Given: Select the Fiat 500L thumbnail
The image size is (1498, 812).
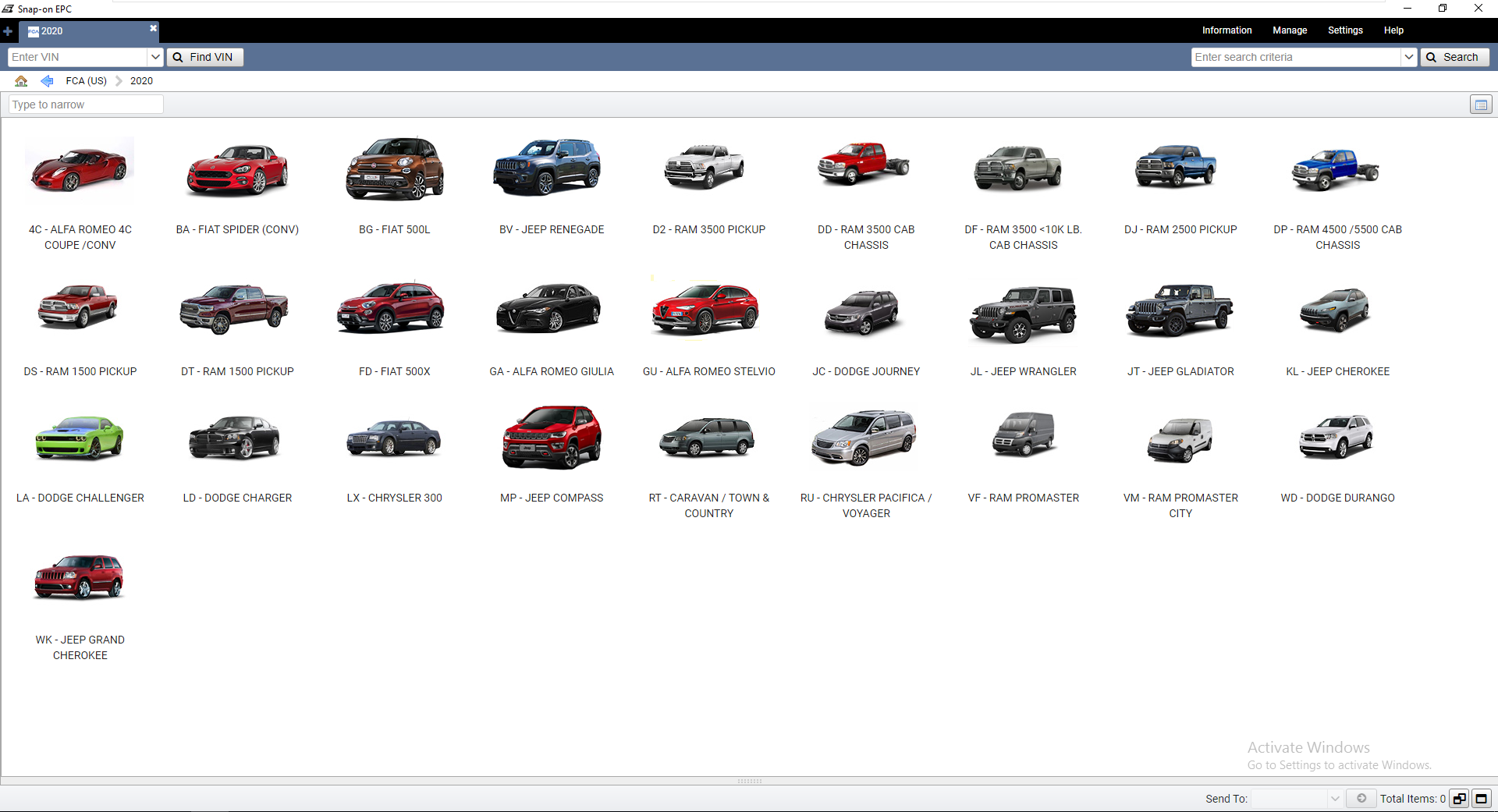Looking at the screenshot, I should click(x=395, y=168).
